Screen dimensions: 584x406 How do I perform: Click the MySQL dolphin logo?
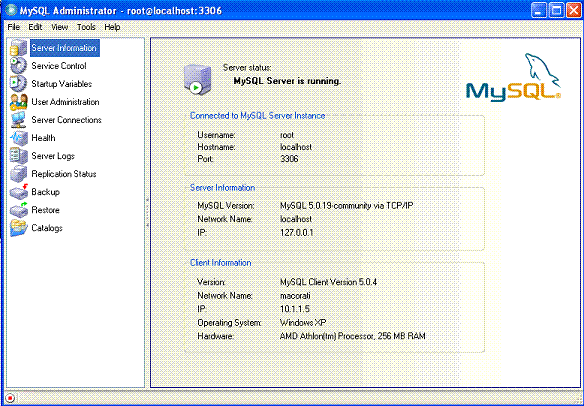click(513, 77)
